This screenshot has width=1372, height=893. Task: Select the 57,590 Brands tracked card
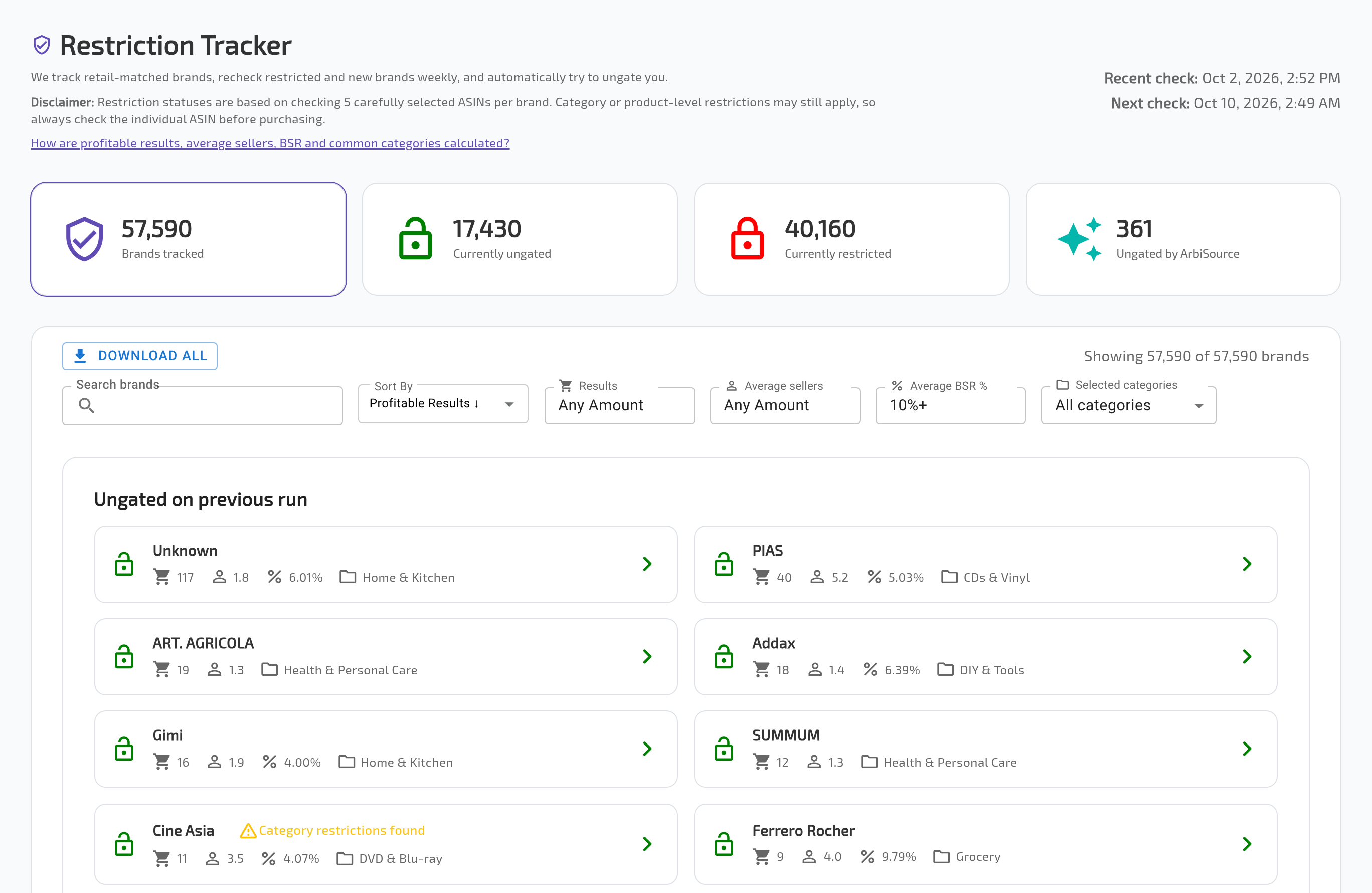tap(189, 239)
